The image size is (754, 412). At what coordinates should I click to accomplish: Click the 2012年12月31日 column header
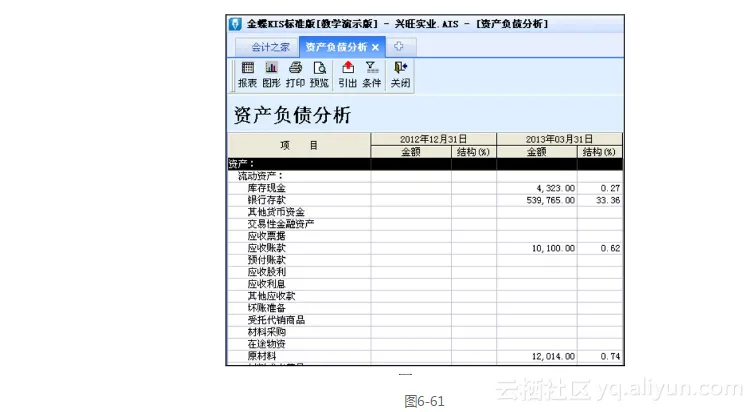pos(433,139)
